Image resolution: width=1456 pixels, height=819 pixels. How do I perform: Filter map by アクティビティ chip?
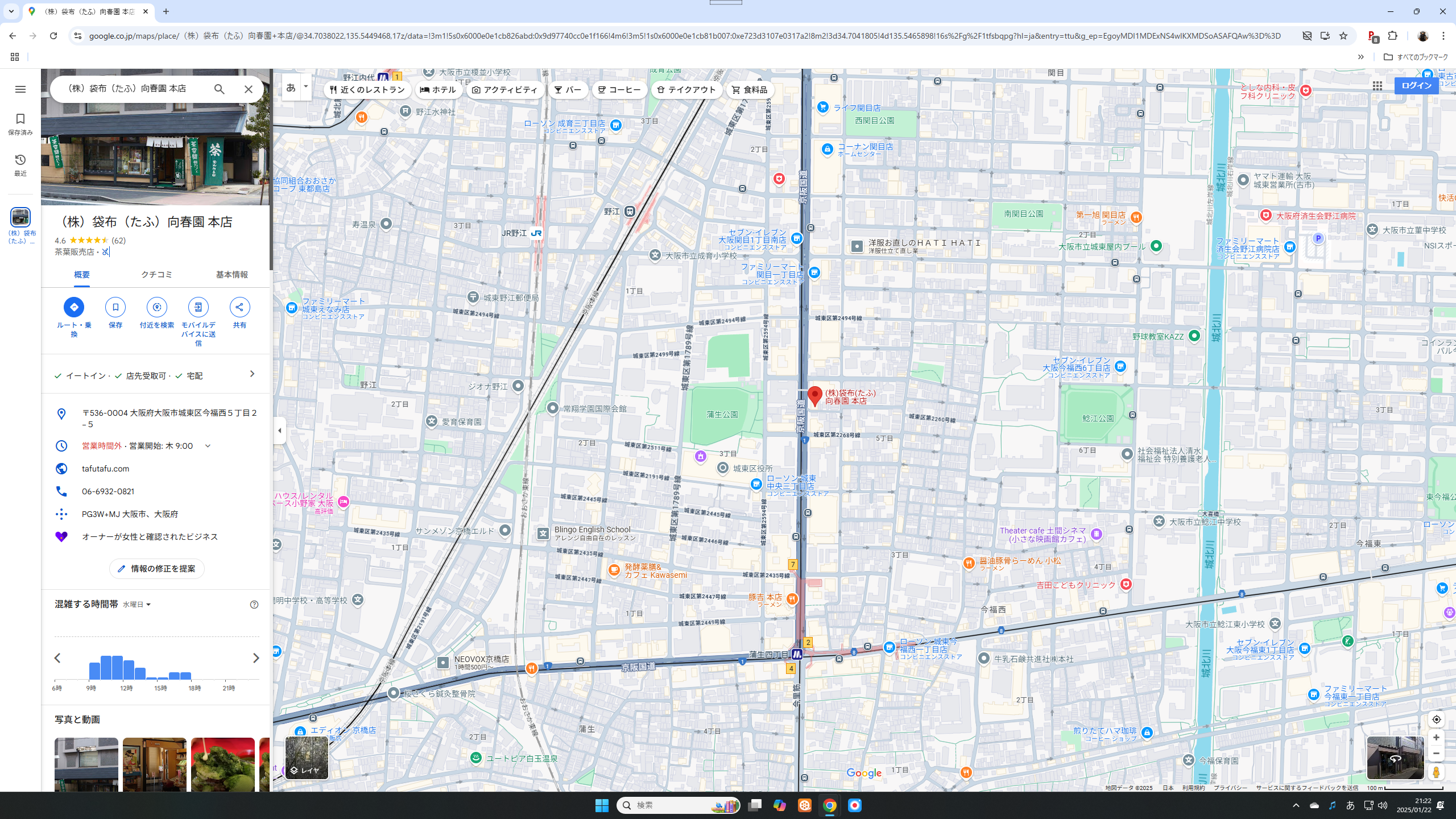504,90
